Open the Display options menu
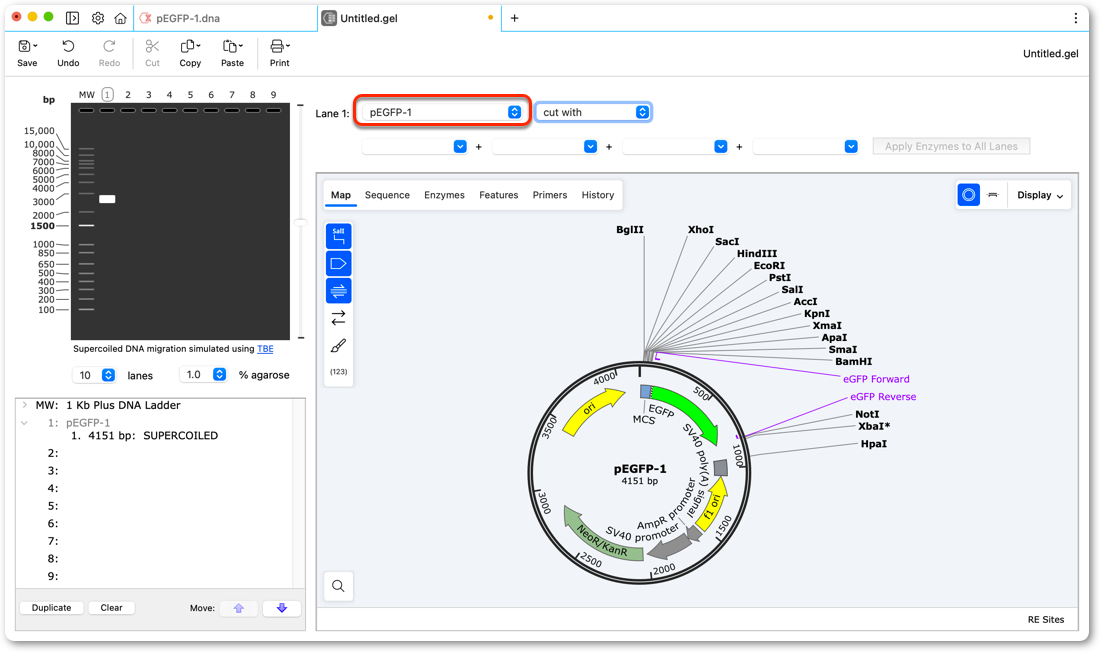The image size is (1100, 652). click(x=1040, y=195)
